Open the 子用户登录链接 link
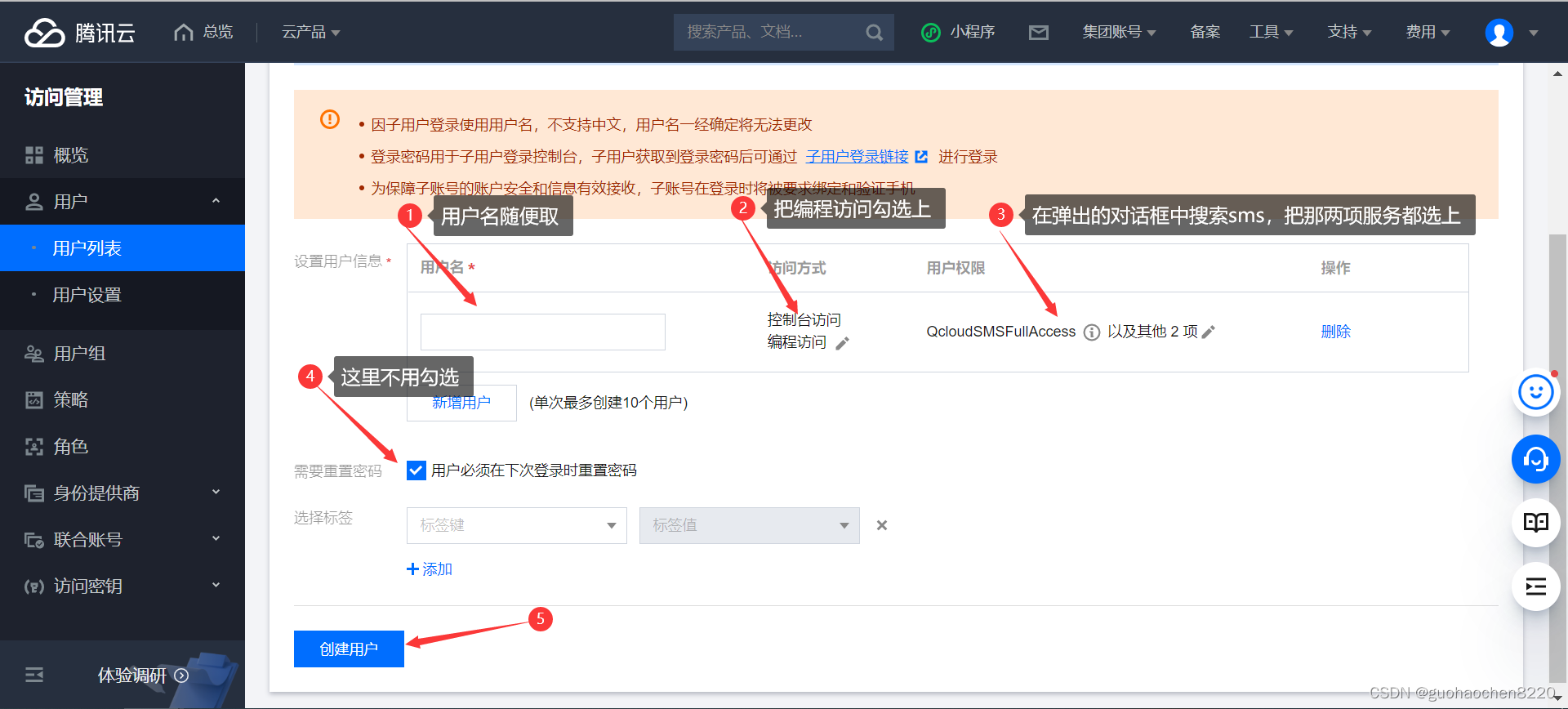The image size is (1568, 709). click(x=857, y=157)
